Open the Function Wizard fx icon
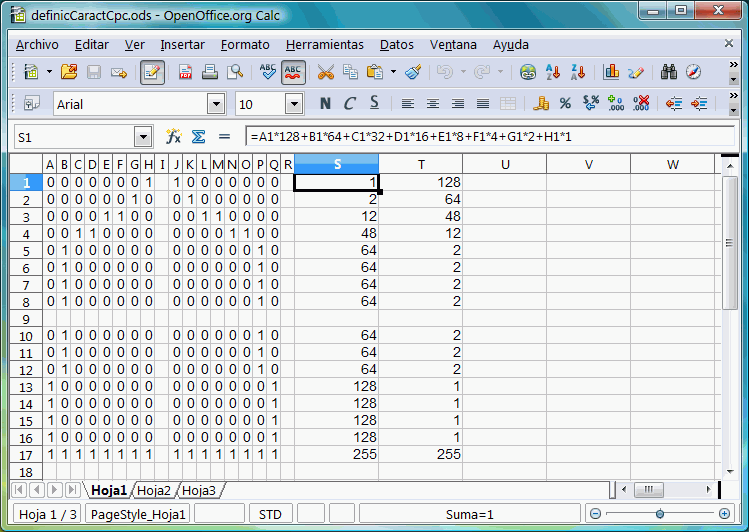The width and height of the screenshot is (749, 532). pos(173,137)
